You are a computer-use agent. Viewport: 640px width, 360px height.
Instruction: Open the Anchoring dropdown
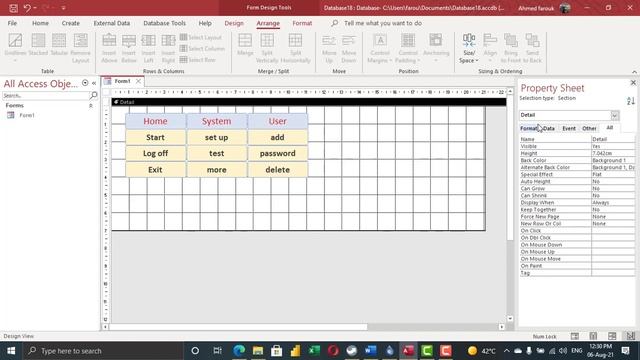click(x=436, y=48)
